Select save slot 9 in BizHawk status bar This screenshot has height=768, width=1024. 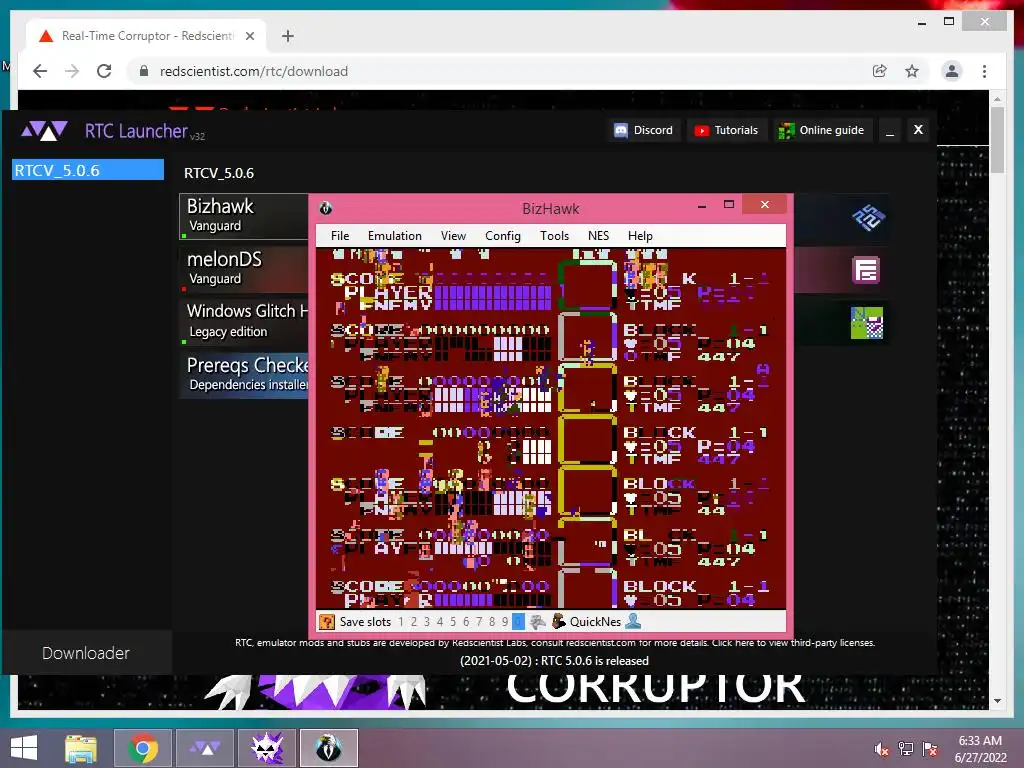[505, 622]
